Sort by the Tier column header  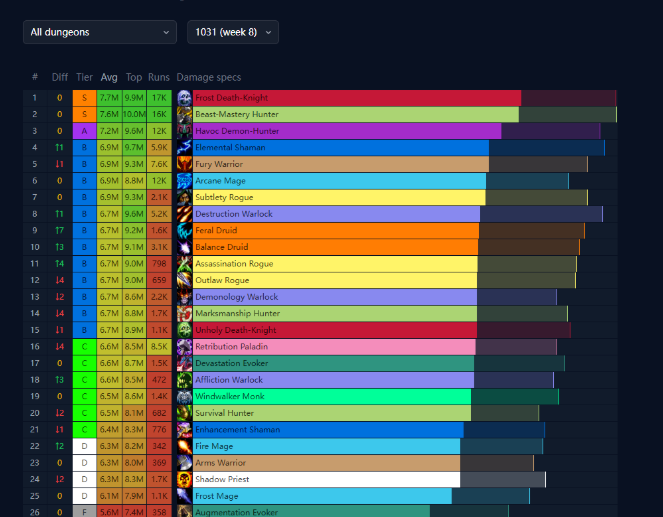84,77
